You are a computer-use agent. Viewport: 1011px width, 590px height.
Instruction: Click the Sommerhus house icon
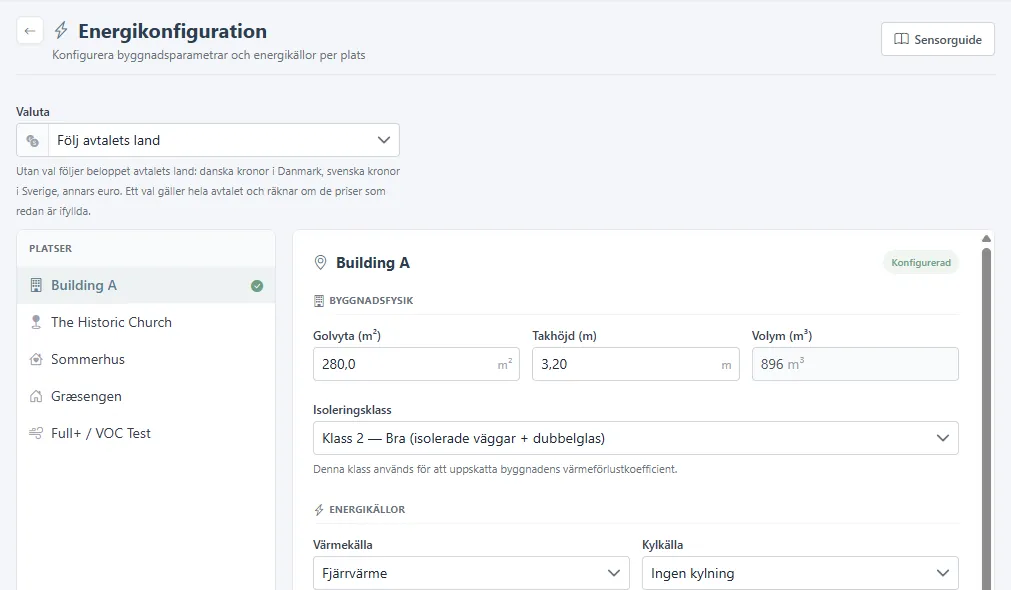36,360
